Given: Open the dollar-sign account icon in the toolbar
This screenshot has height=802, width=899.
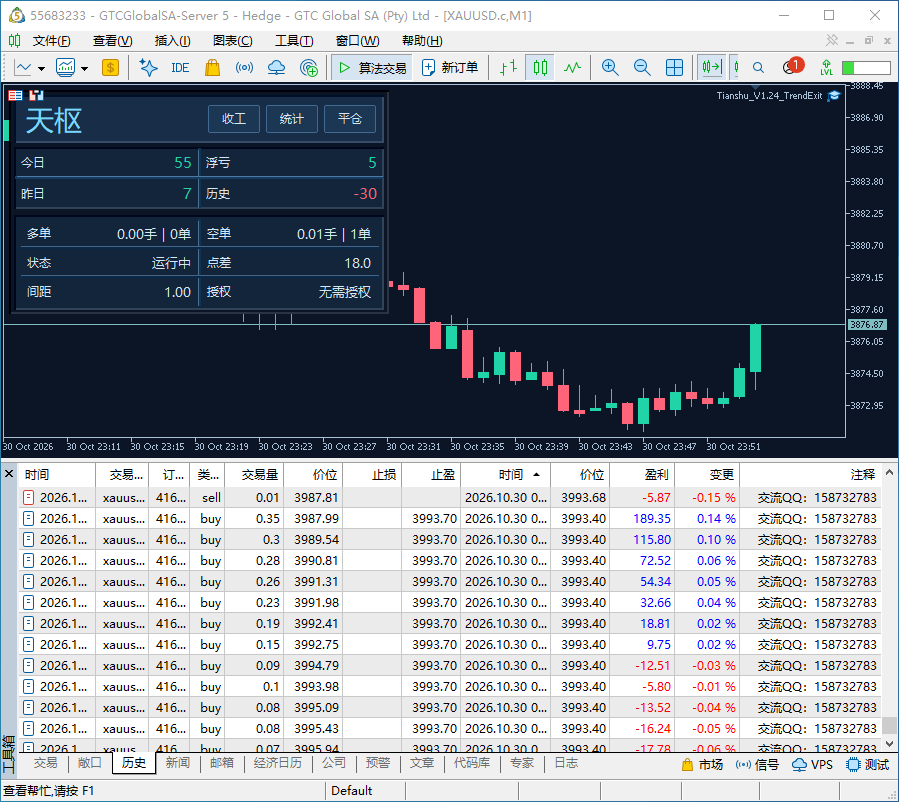Looking at the screenshot, I should coord(110,68).
